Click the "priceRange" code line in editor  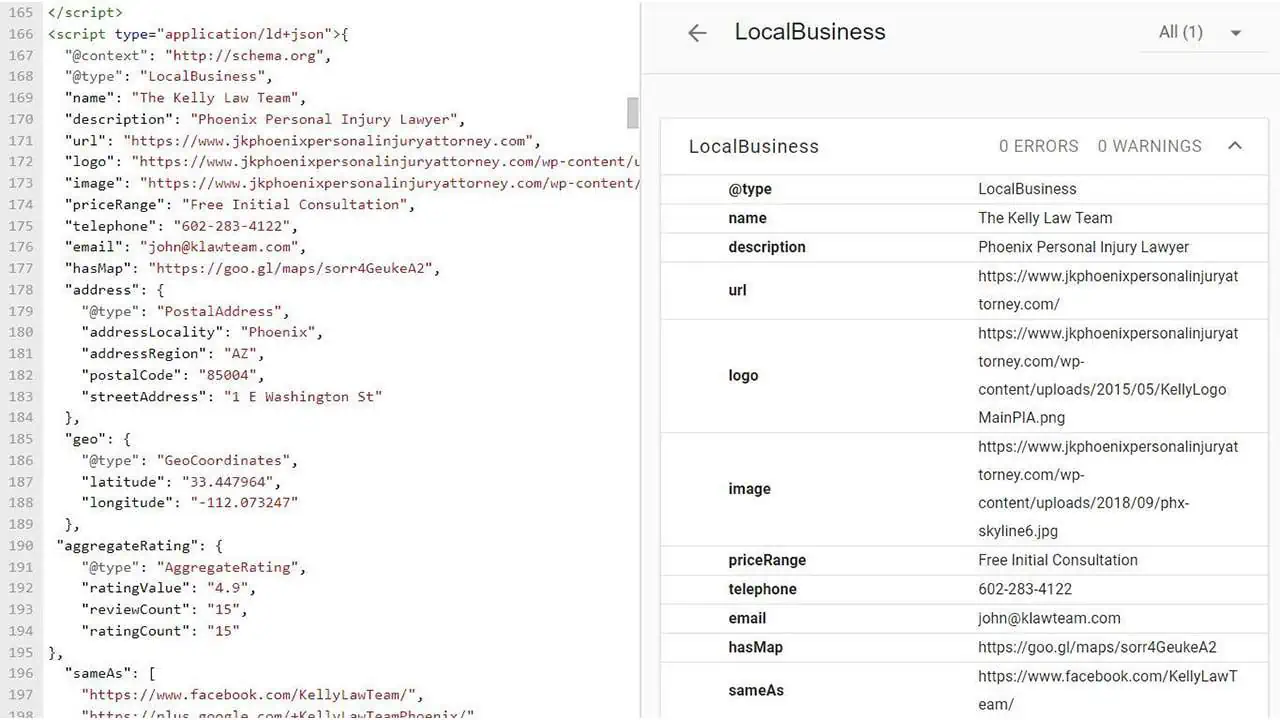point(240,204)
